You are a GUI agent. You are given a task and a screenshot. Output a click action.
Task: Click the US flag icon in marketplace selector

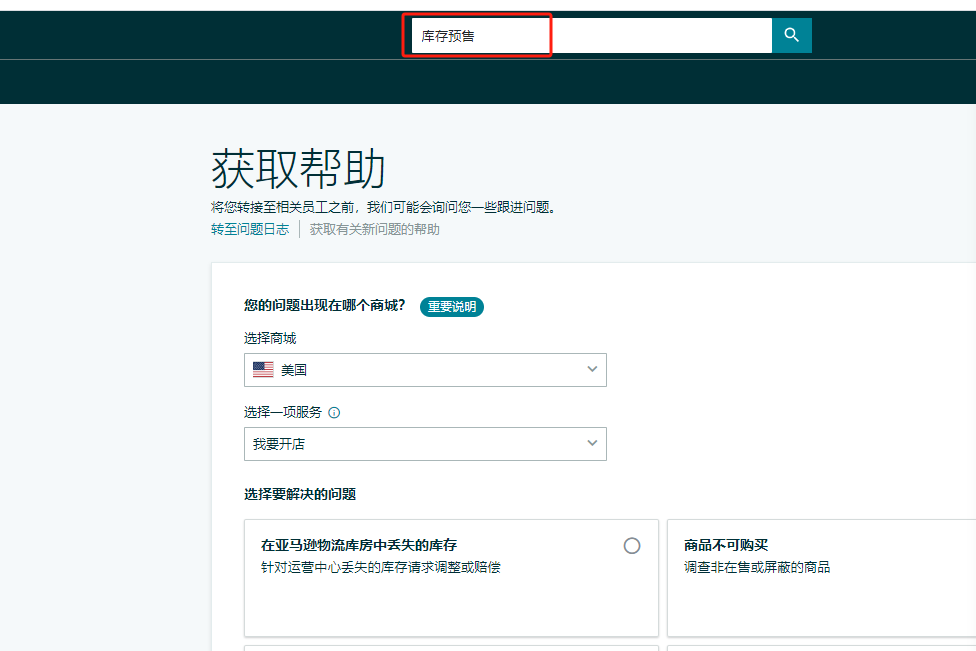pyautogui.click(x=263, y=370)
